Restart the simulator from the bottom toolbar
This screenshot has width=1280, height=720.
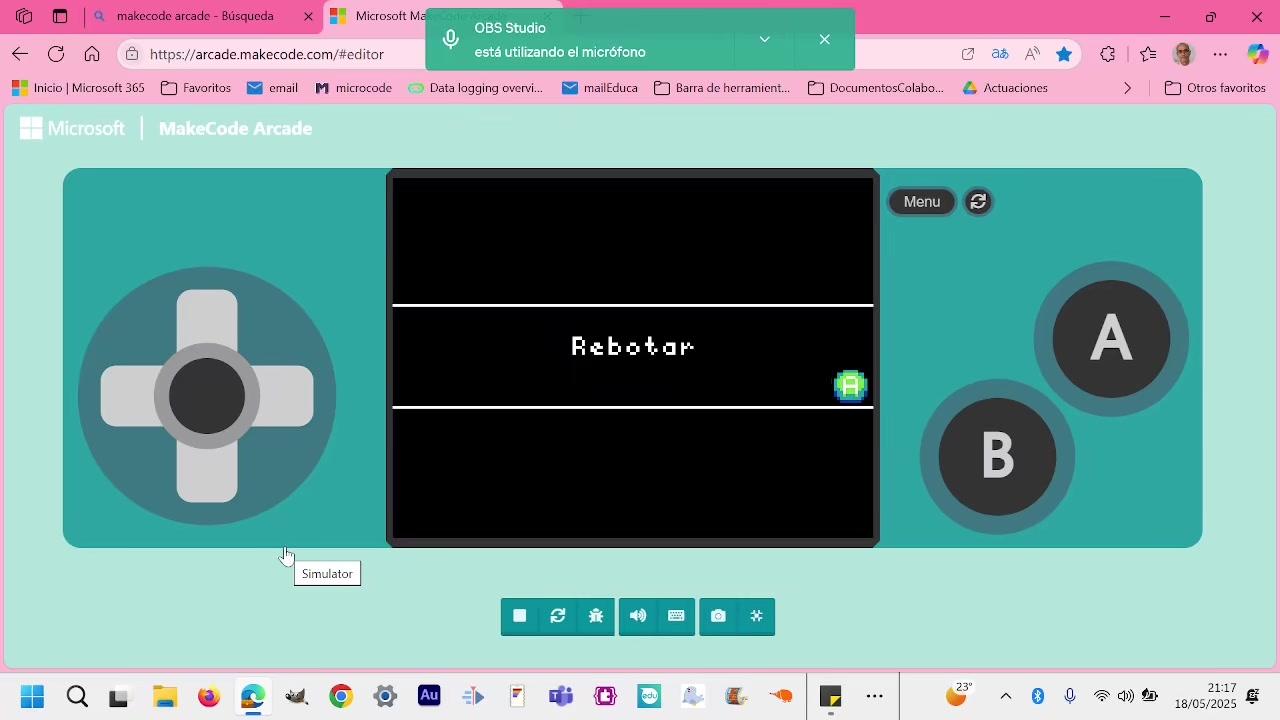(558, 616)
